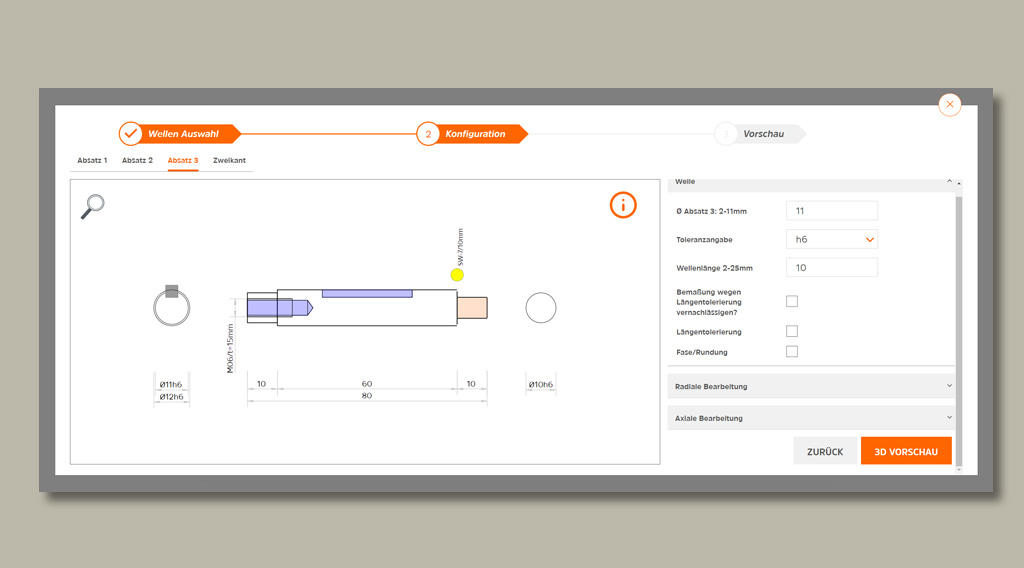Check the Fase/Rundung checkbox
The image size is (1024, 568).
click(792, 352)
